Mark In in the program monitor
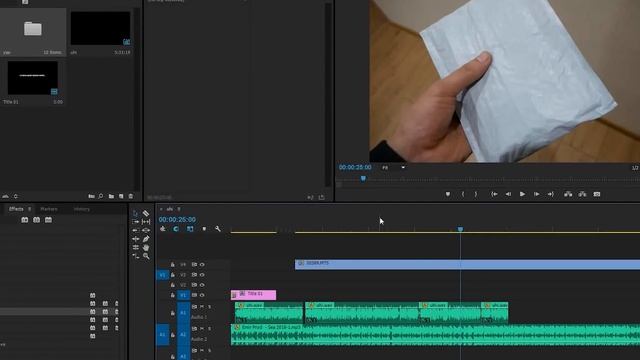 click(x=463, y=194)
